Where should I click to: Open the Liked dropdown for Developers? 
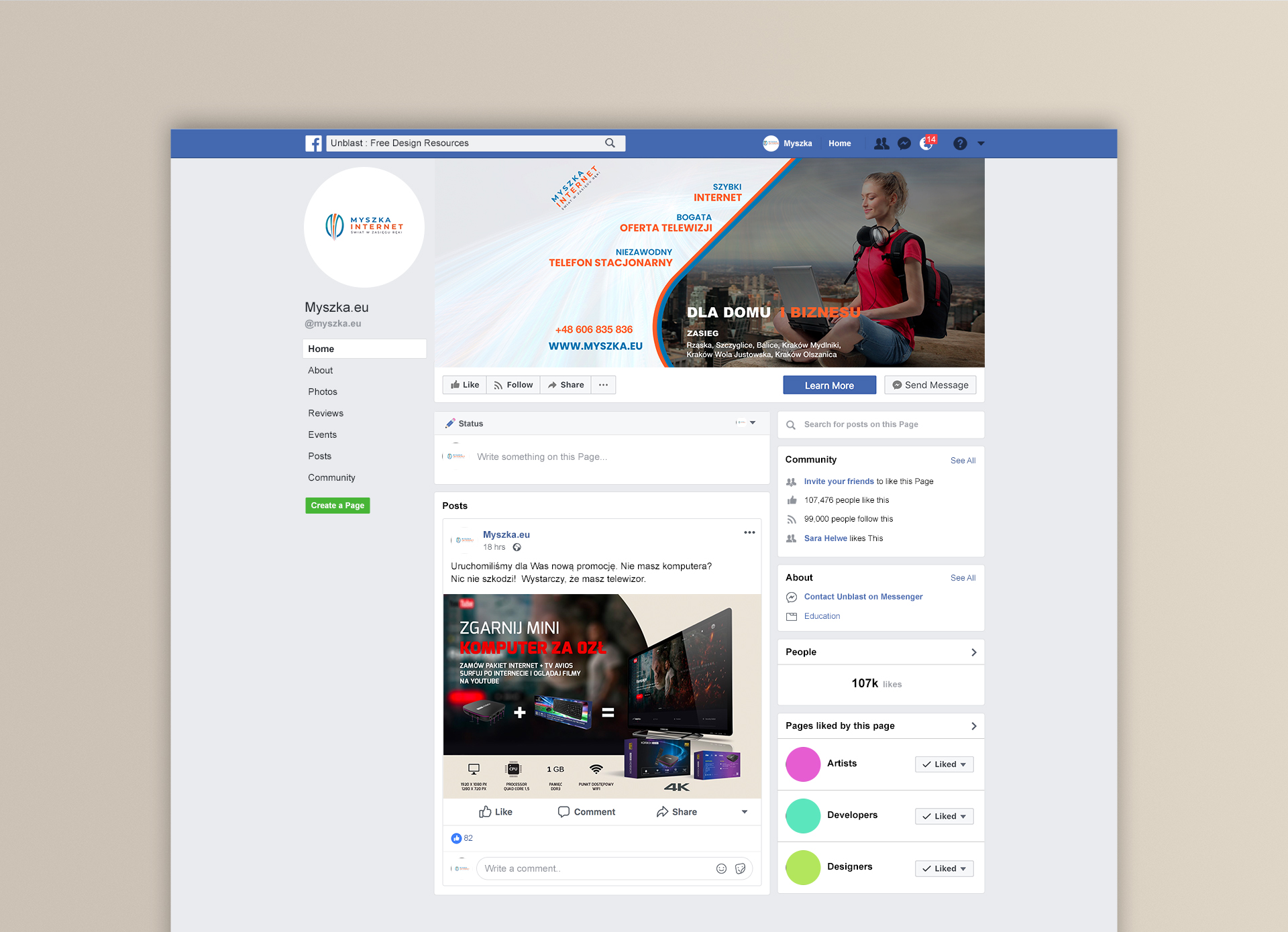point(944,816)
